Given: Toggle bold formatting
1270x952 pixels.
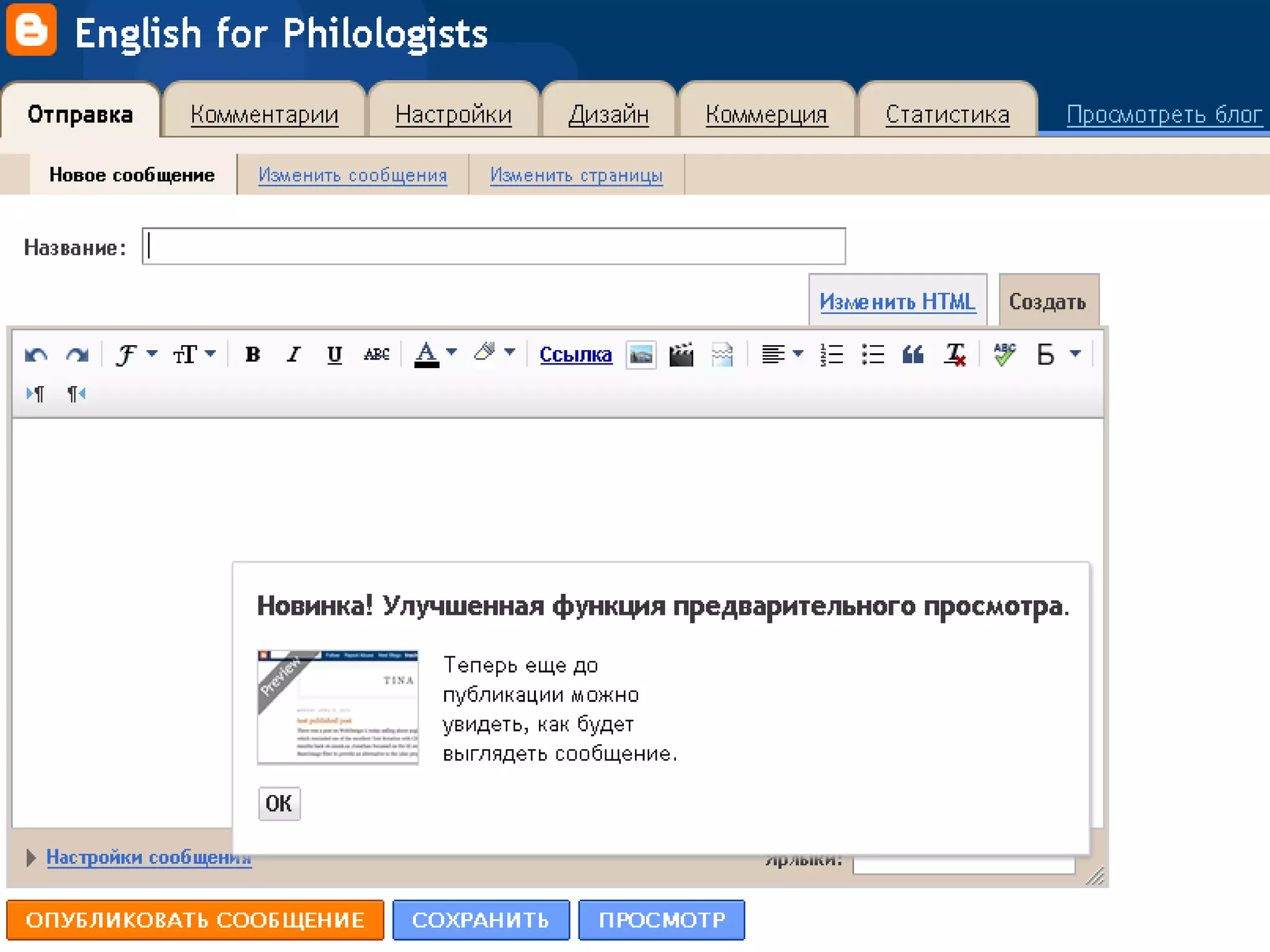Looking at the screenshot, I should (x=252, y=355).
